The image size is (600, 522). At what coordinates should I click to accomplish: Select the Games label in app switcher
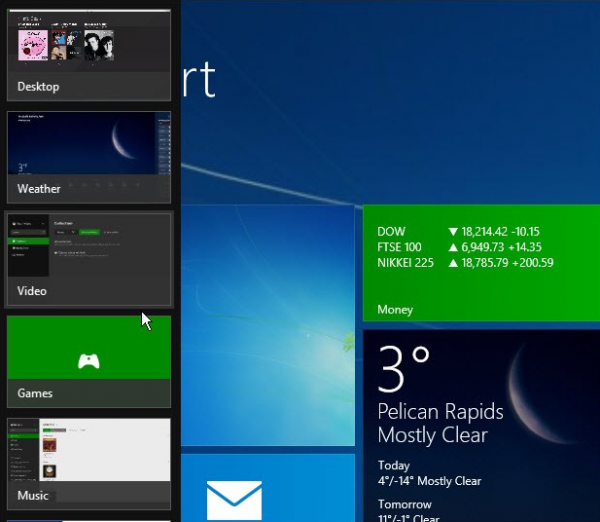[x=35, y=393]
